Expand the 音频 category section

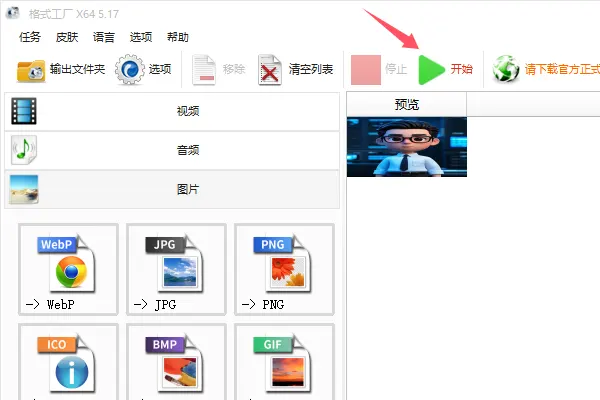pyautogui.click(x=172, y=150)
